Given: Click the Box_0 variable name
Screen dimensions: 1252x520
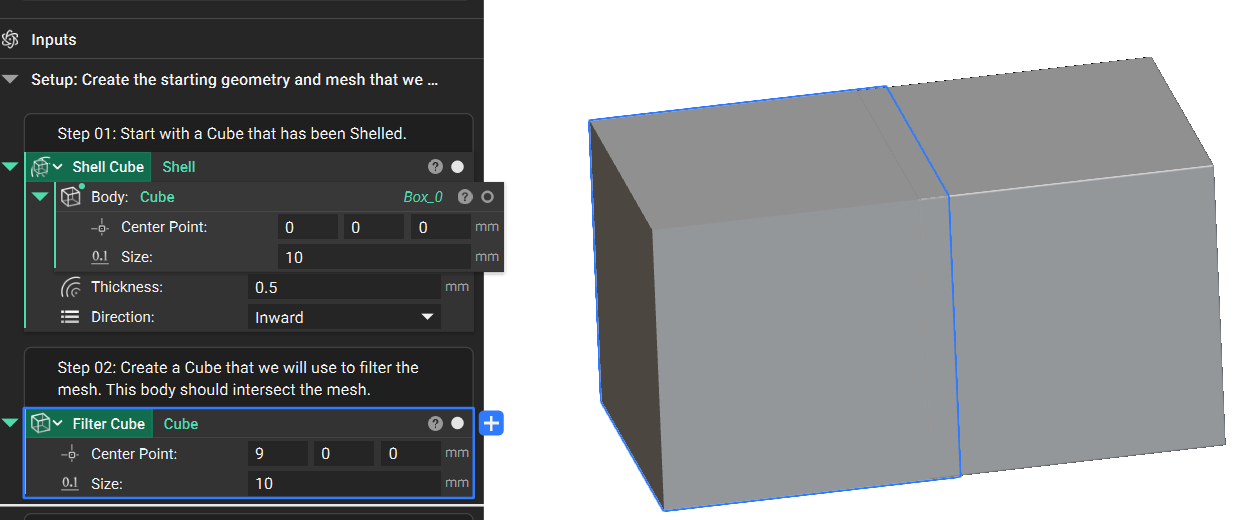Looking at the screenshot, I should click(423, 197).
